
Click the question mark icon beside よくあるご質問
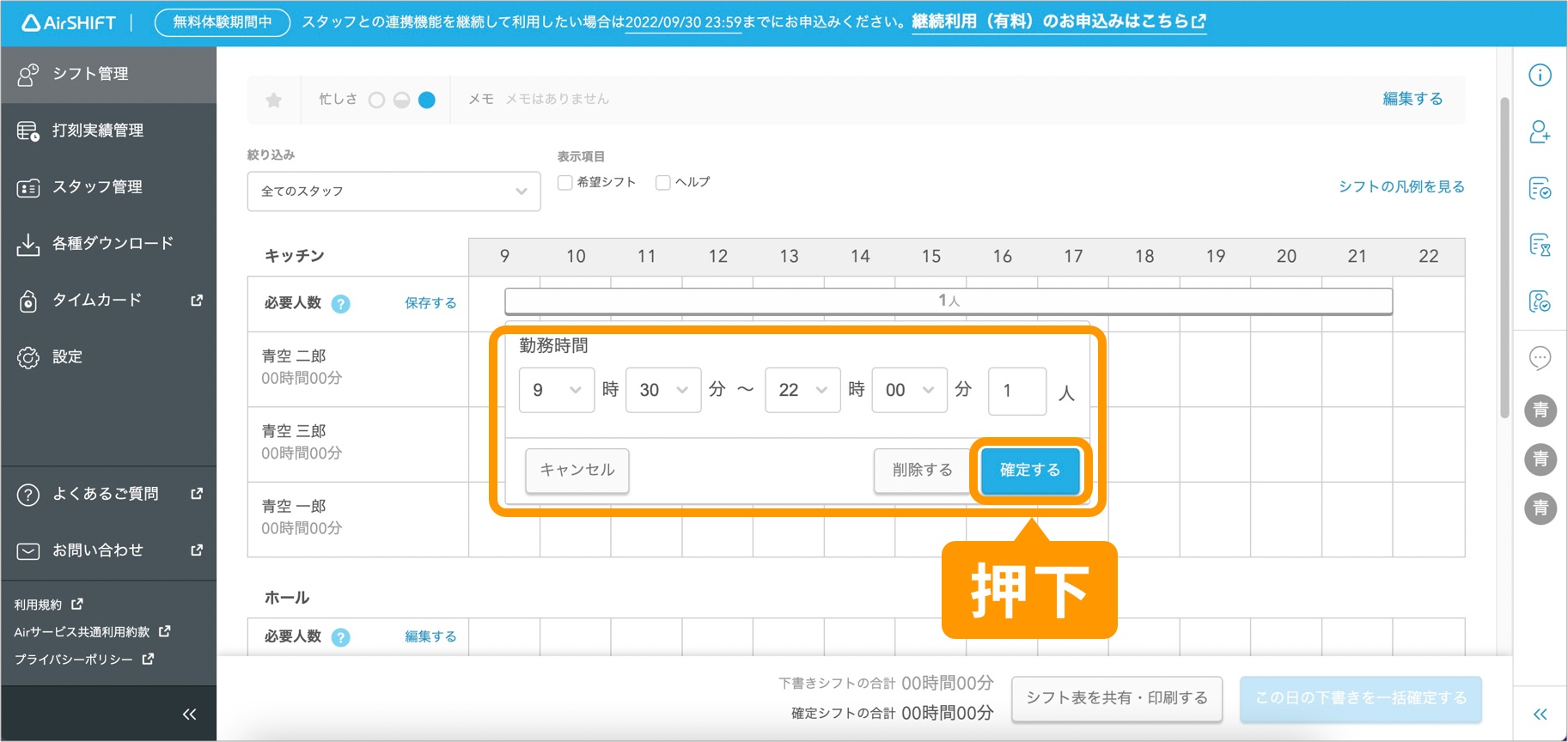point(28,495)
